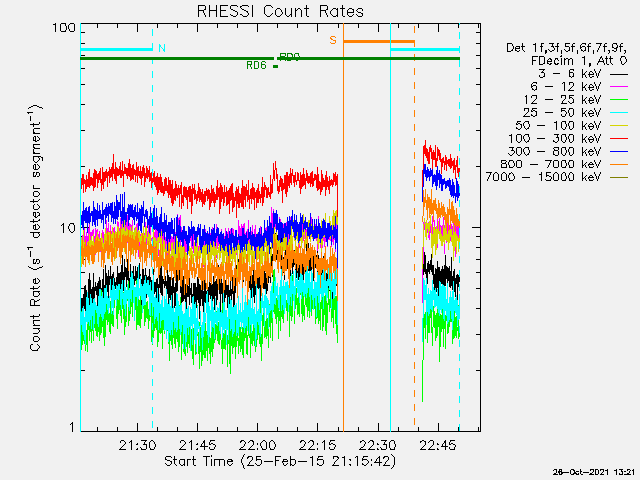
Task: Click the cyan 25 - 50 keV legend line
Action: (x=619, y=113)
